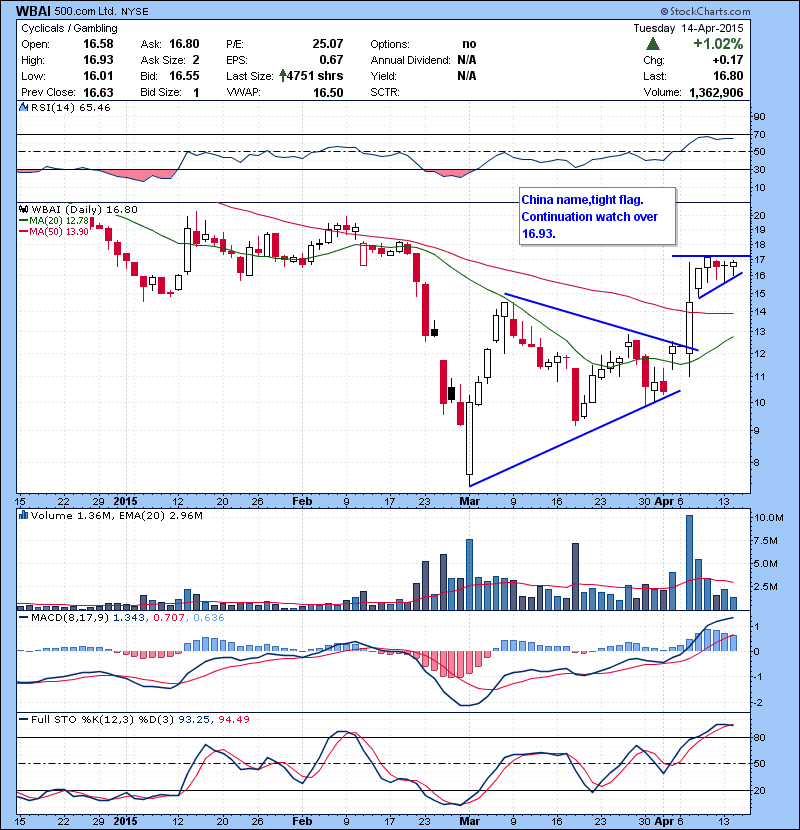
Task: Click the Mar label on the price chart axis
Action: [x=469, y=501]
